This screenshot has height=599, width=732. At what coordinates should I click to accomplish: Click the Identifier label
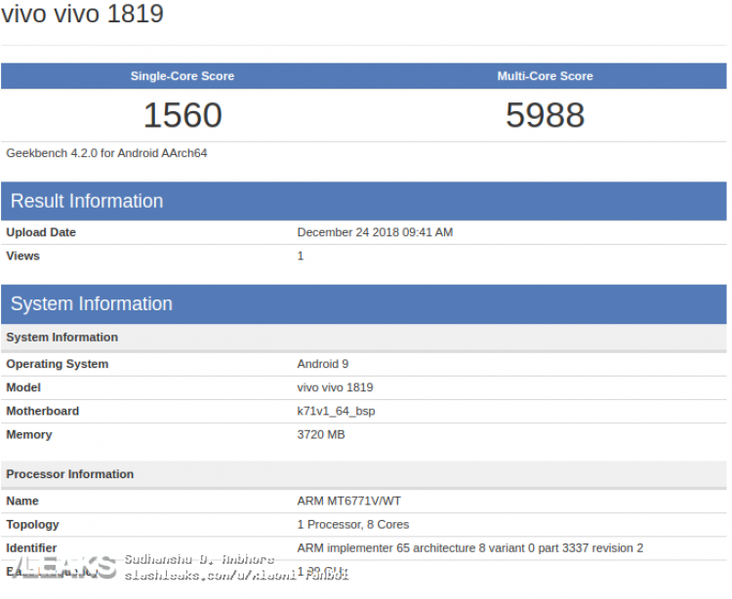(31, 548)
